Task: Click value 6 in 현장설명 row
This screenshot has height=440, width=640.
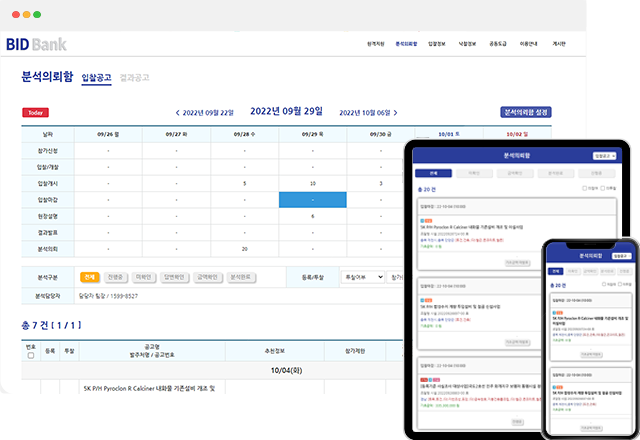Action: 313,216
